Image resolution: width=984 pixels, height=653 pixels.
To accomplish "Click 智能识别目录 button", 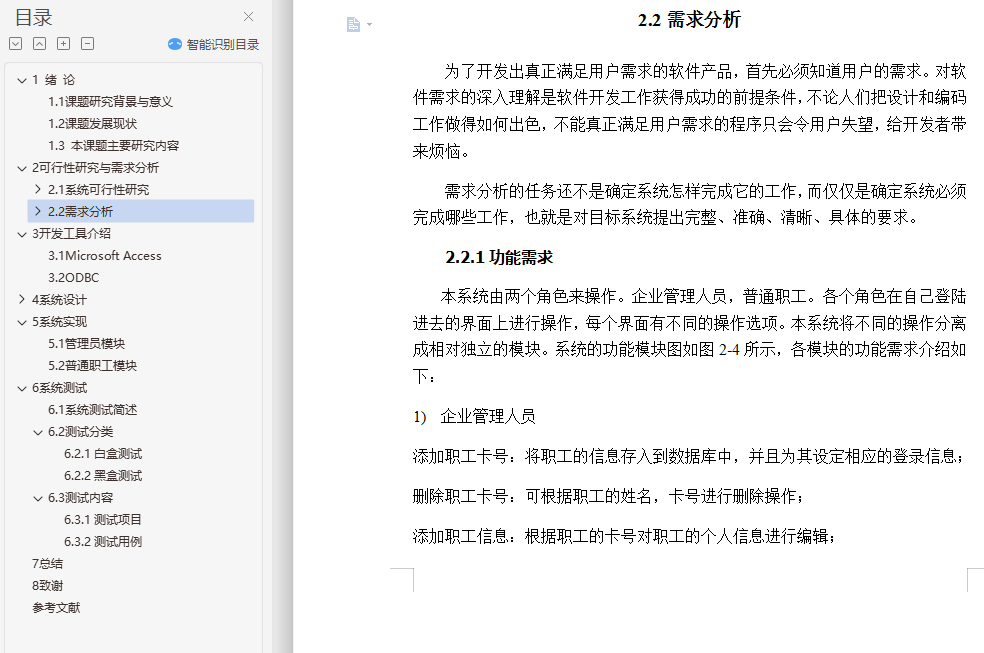I will (213, 44).
